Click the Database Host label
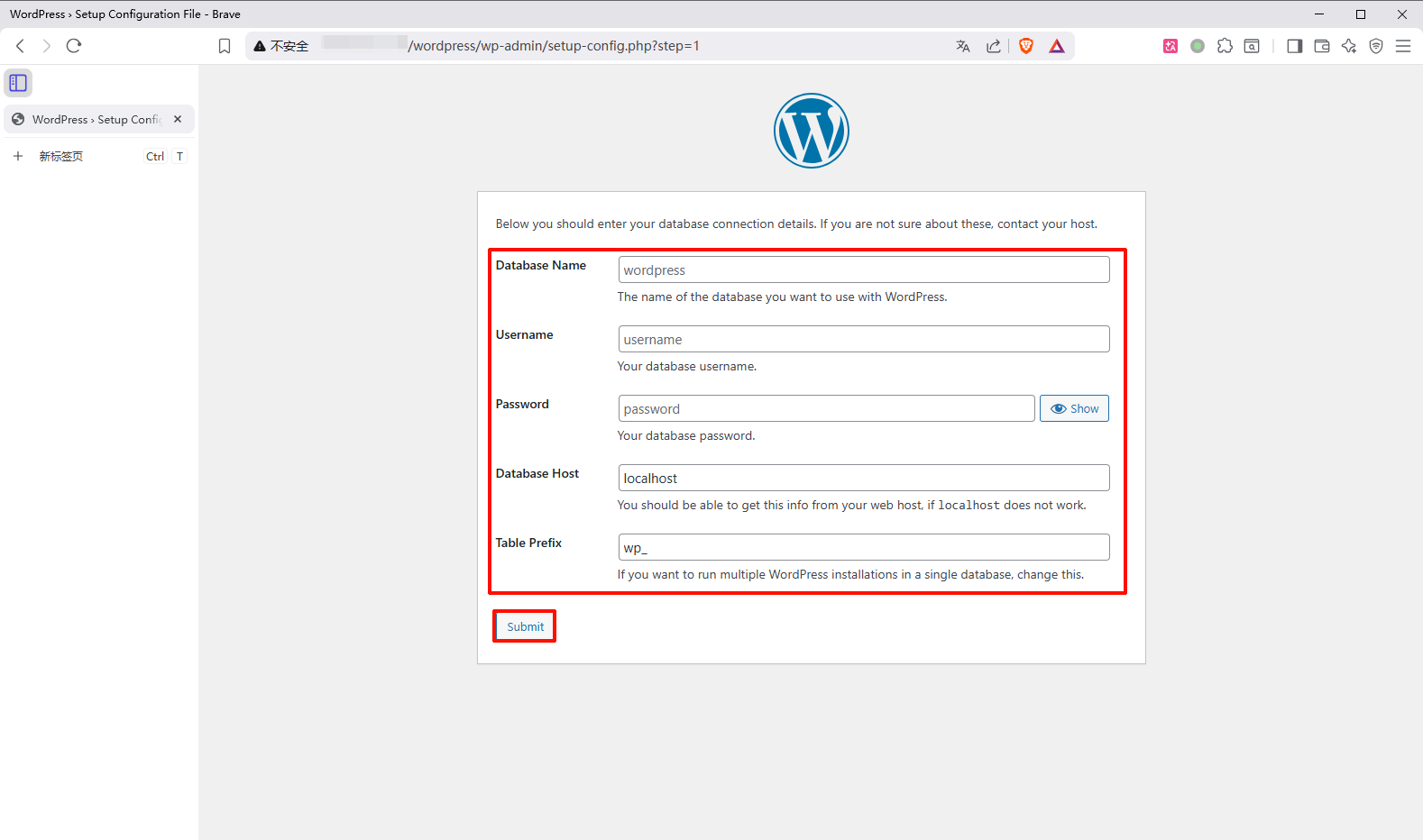1423x840 pixels. 537,473
